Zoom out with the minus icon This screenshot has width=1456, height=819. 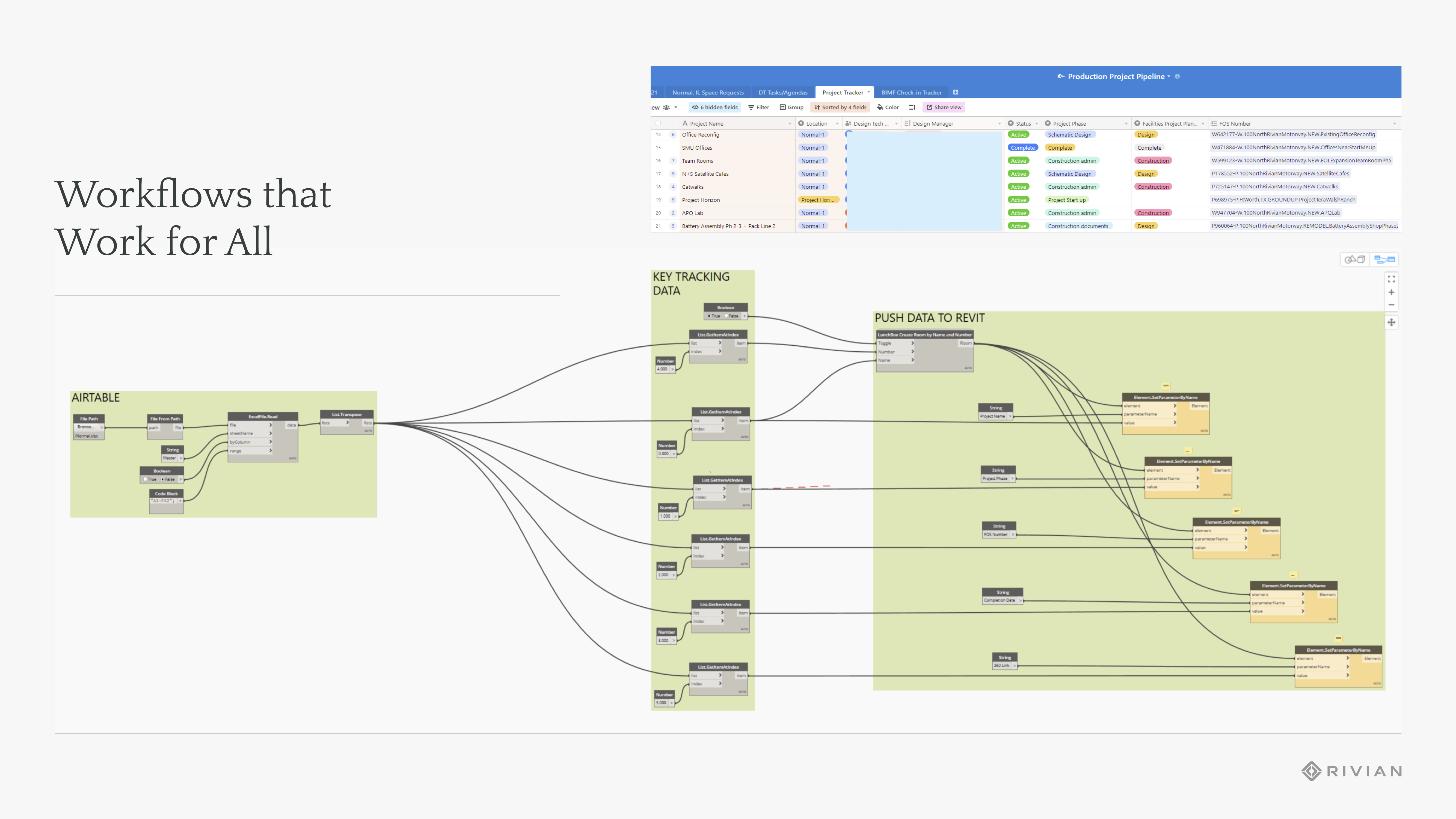1391,305
